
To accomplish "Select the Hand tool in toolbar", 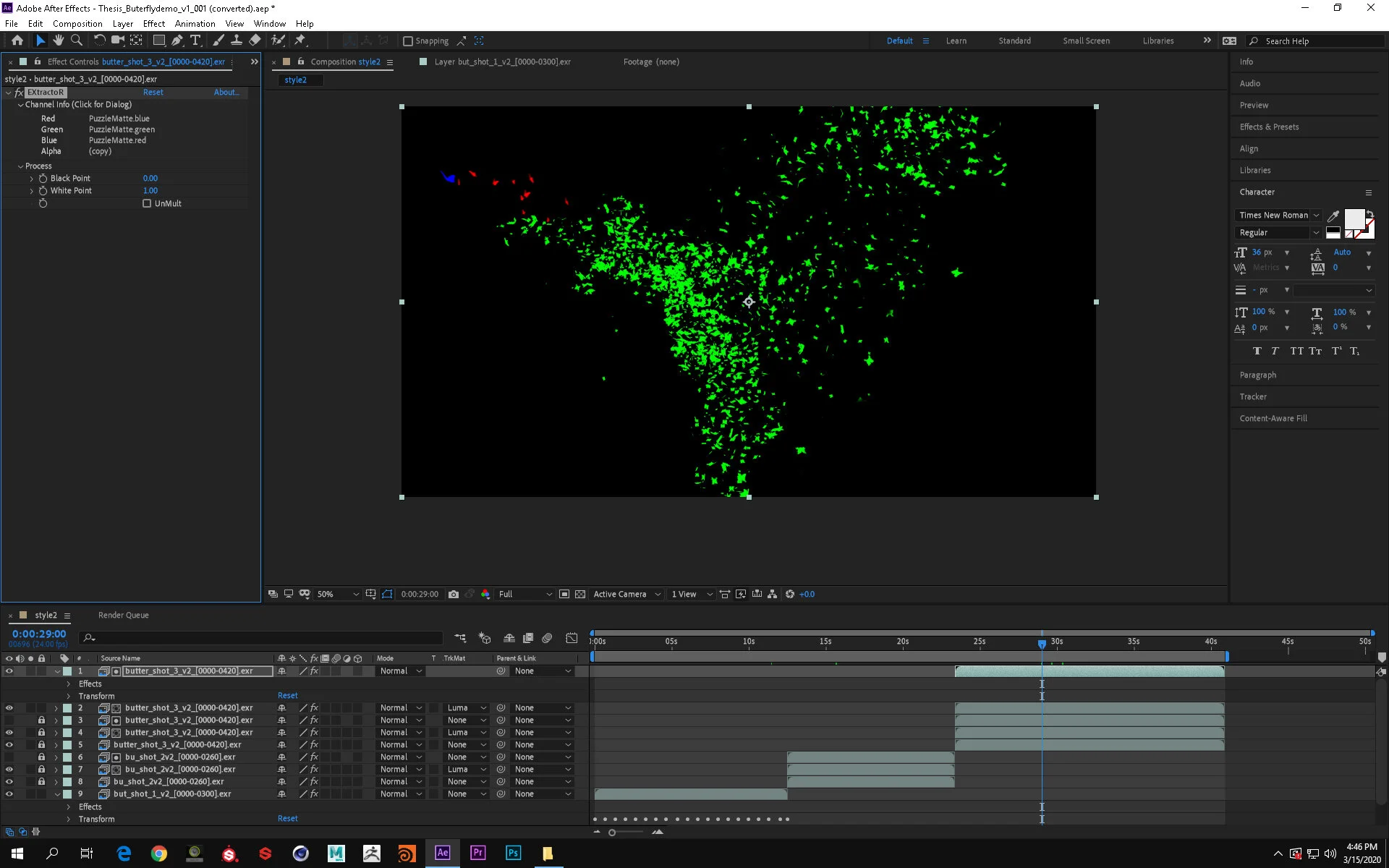I will 59,41.
